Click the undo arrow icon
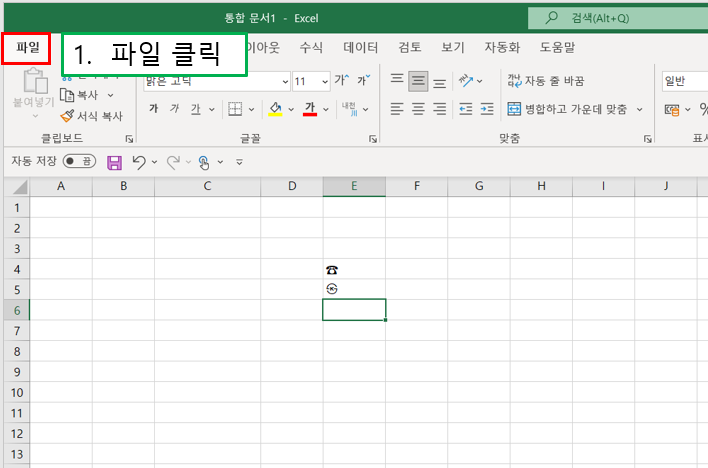 pos(139,162)
